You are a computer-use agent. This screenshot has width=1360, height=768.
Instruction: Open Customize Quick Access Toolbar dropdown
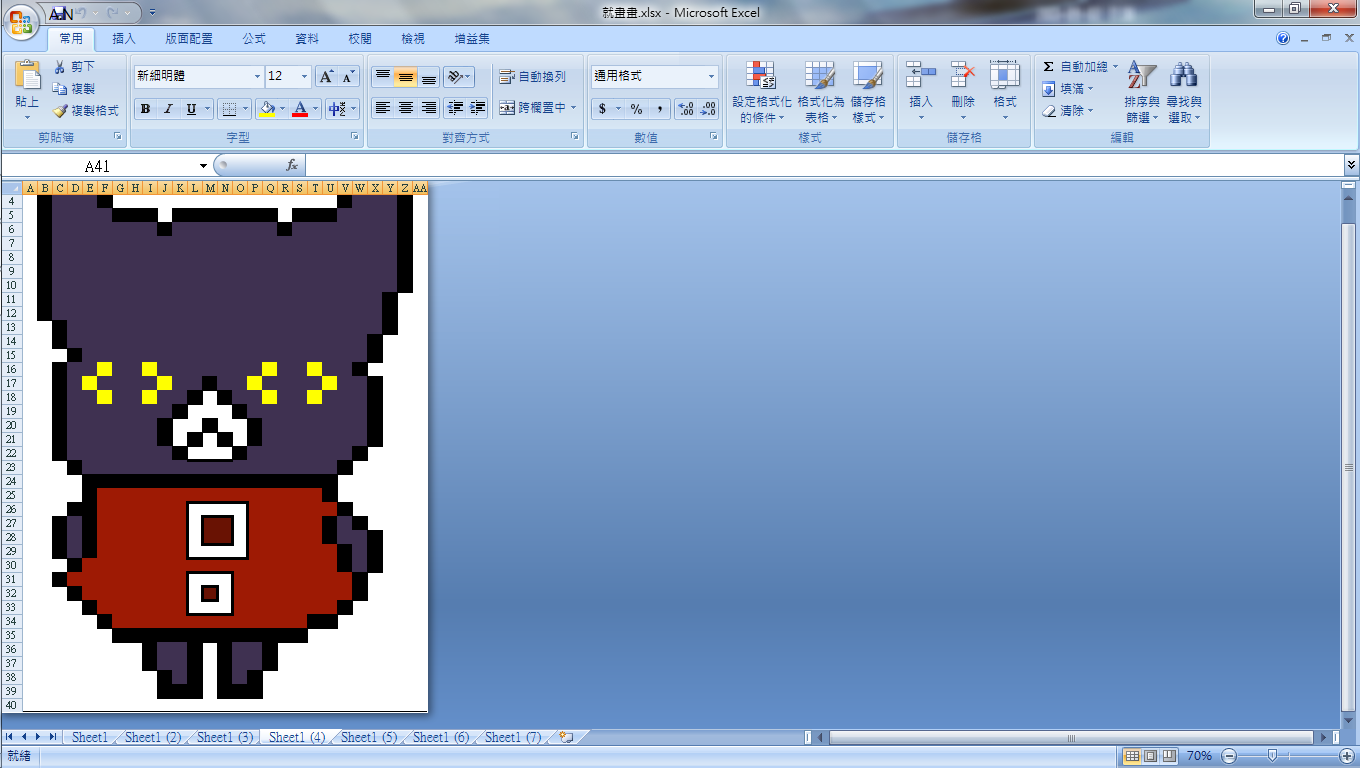point(152,13)
